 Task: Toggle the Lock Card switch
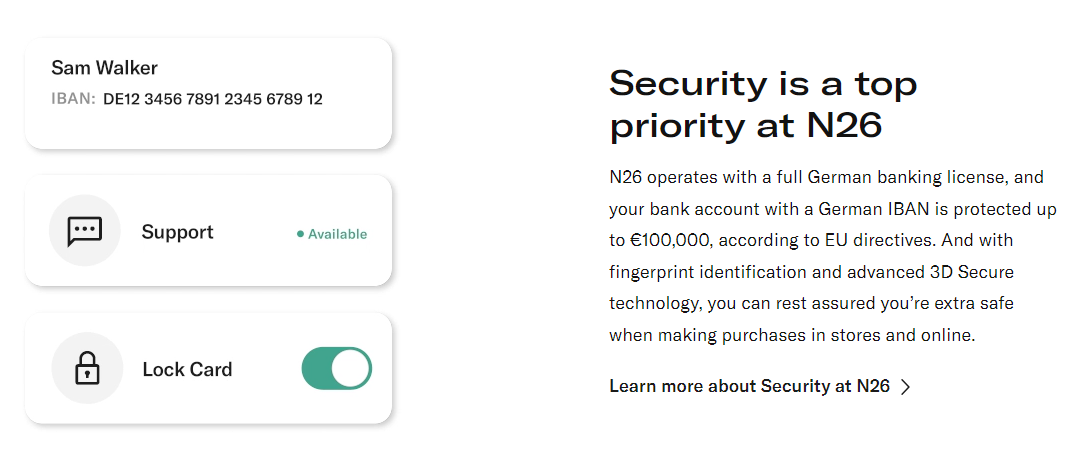[337, 368]
